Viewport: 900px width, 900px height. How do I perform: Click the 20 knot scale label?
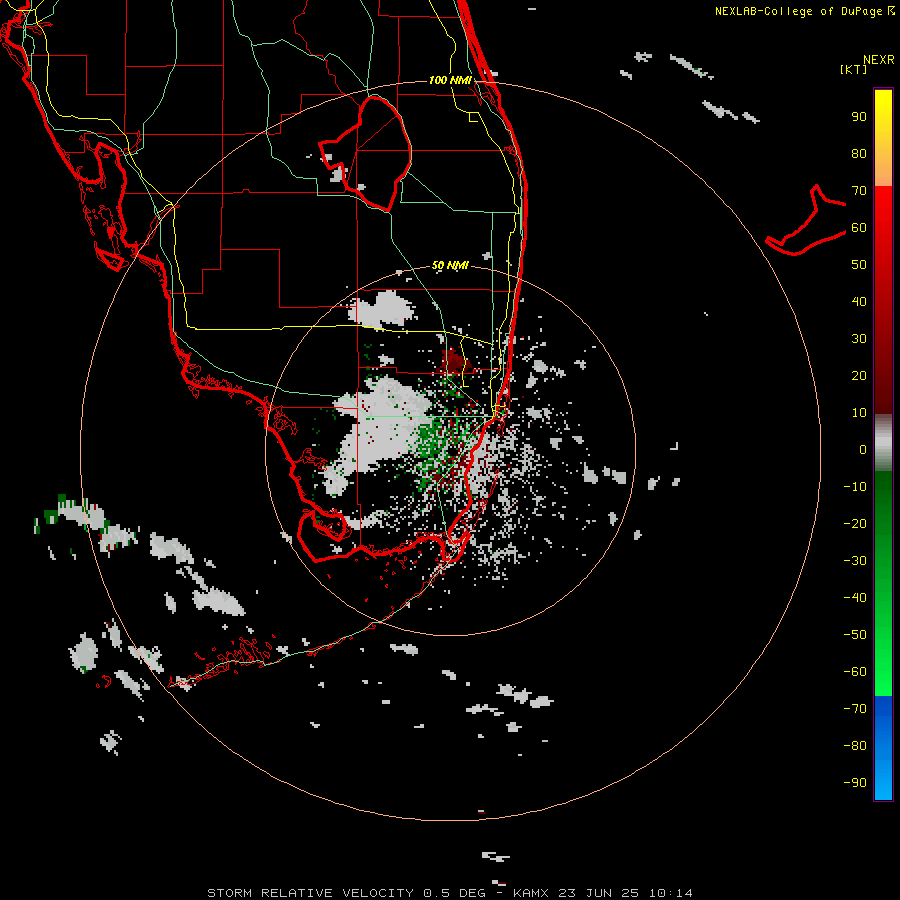(x=859, y=376)
